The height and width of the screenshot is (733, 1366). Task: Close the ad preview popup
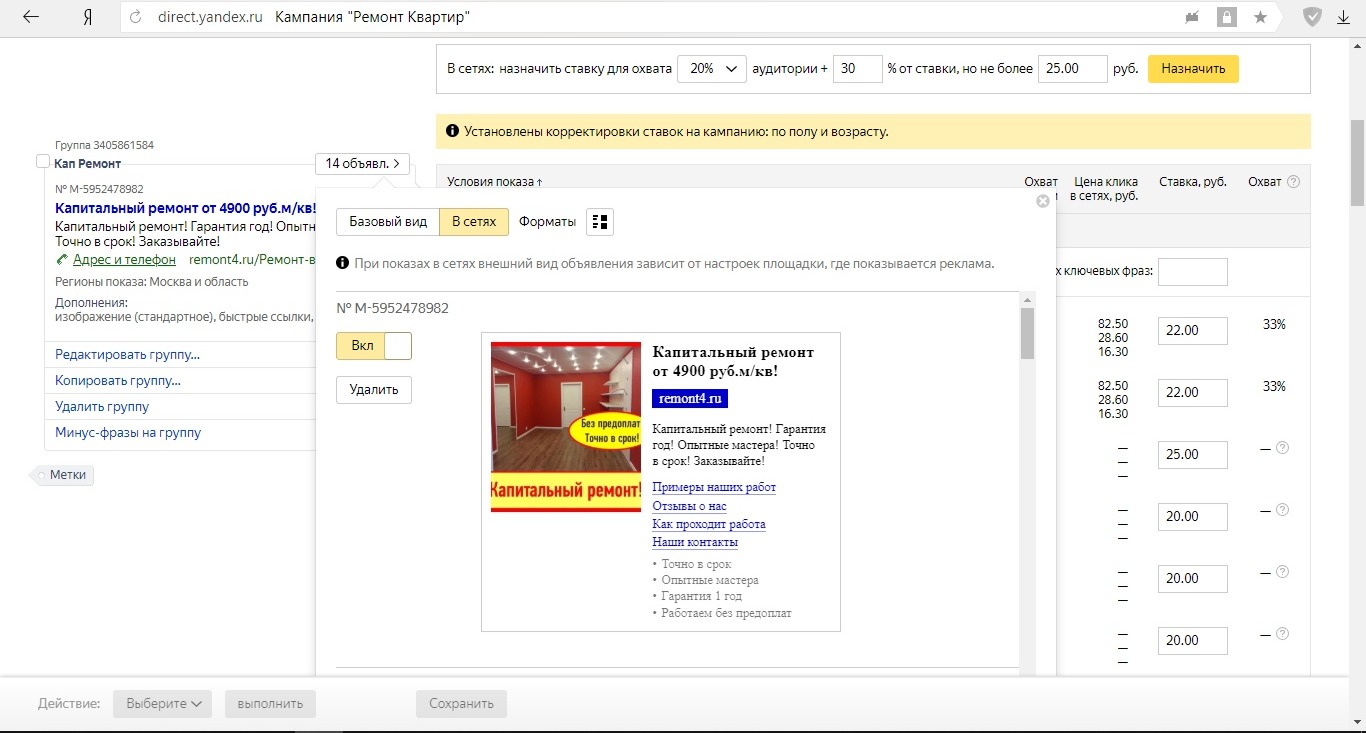pos(1043,201)
